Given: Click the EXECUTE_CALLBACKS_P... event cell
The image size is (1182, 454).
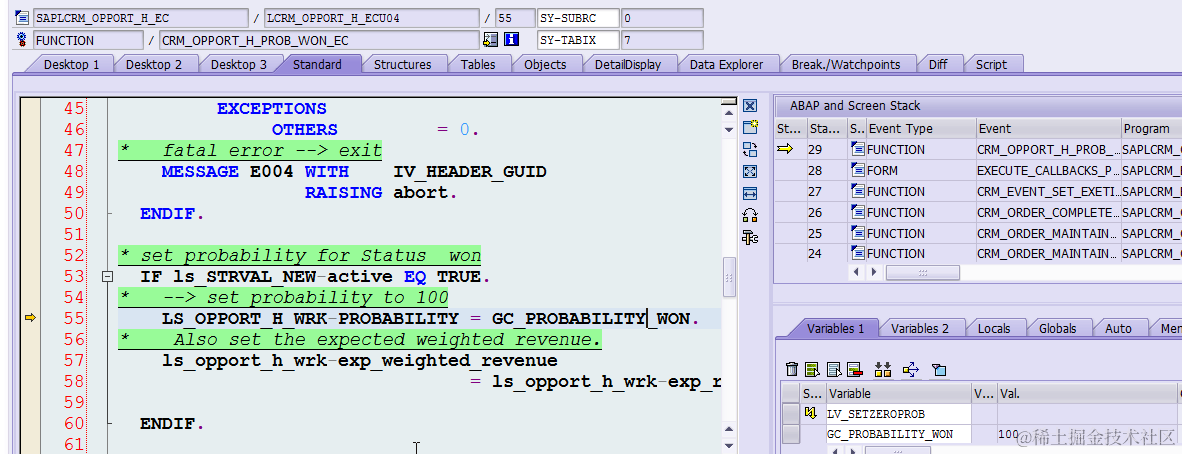Looking at the screenshot, I should (1048, 170).
